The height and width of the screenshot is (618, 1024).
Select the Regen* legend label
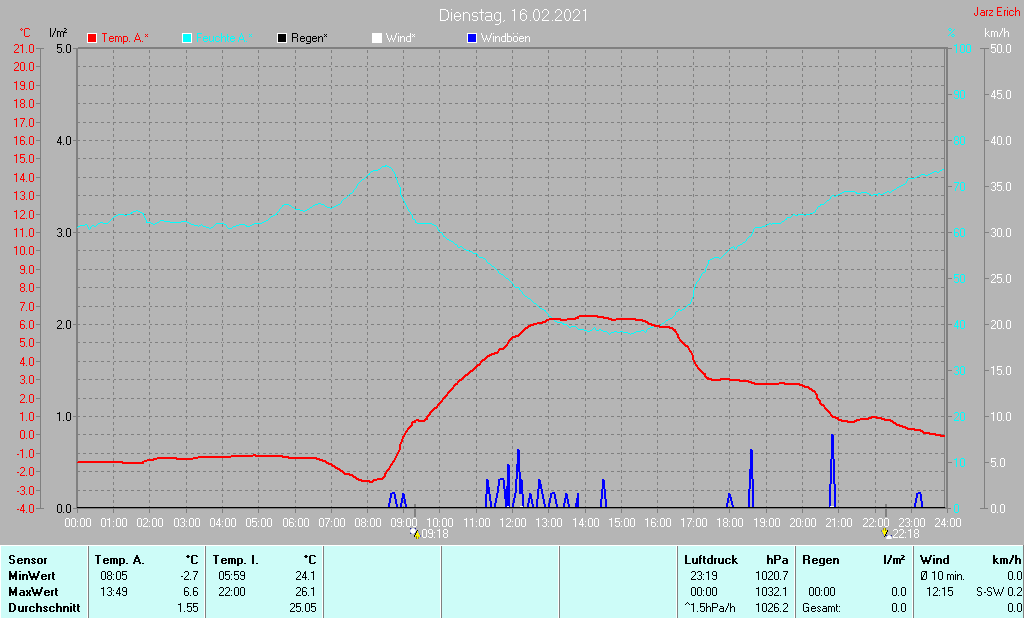pyautogui.click(x=310, y=39)
